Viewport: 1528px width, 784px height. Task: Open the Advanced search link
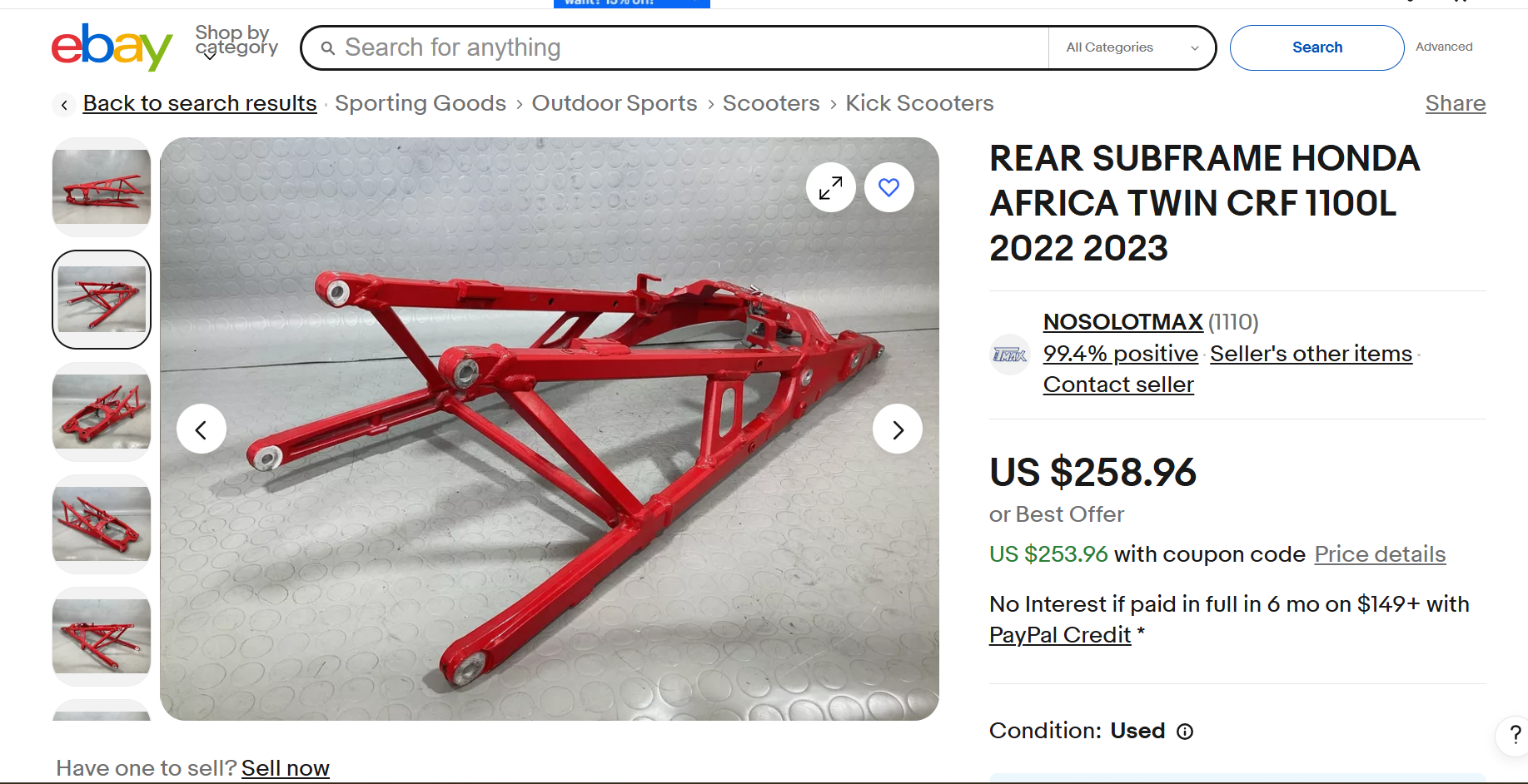1444,47
